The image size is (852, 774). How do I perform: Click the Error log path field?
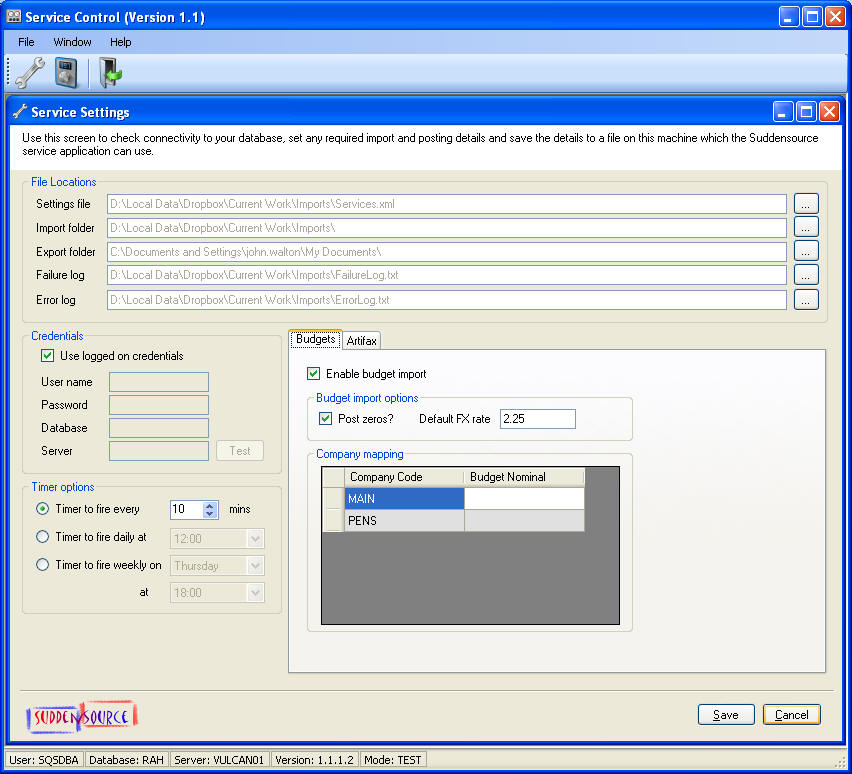pyautogui.click(x=447, y=299)
